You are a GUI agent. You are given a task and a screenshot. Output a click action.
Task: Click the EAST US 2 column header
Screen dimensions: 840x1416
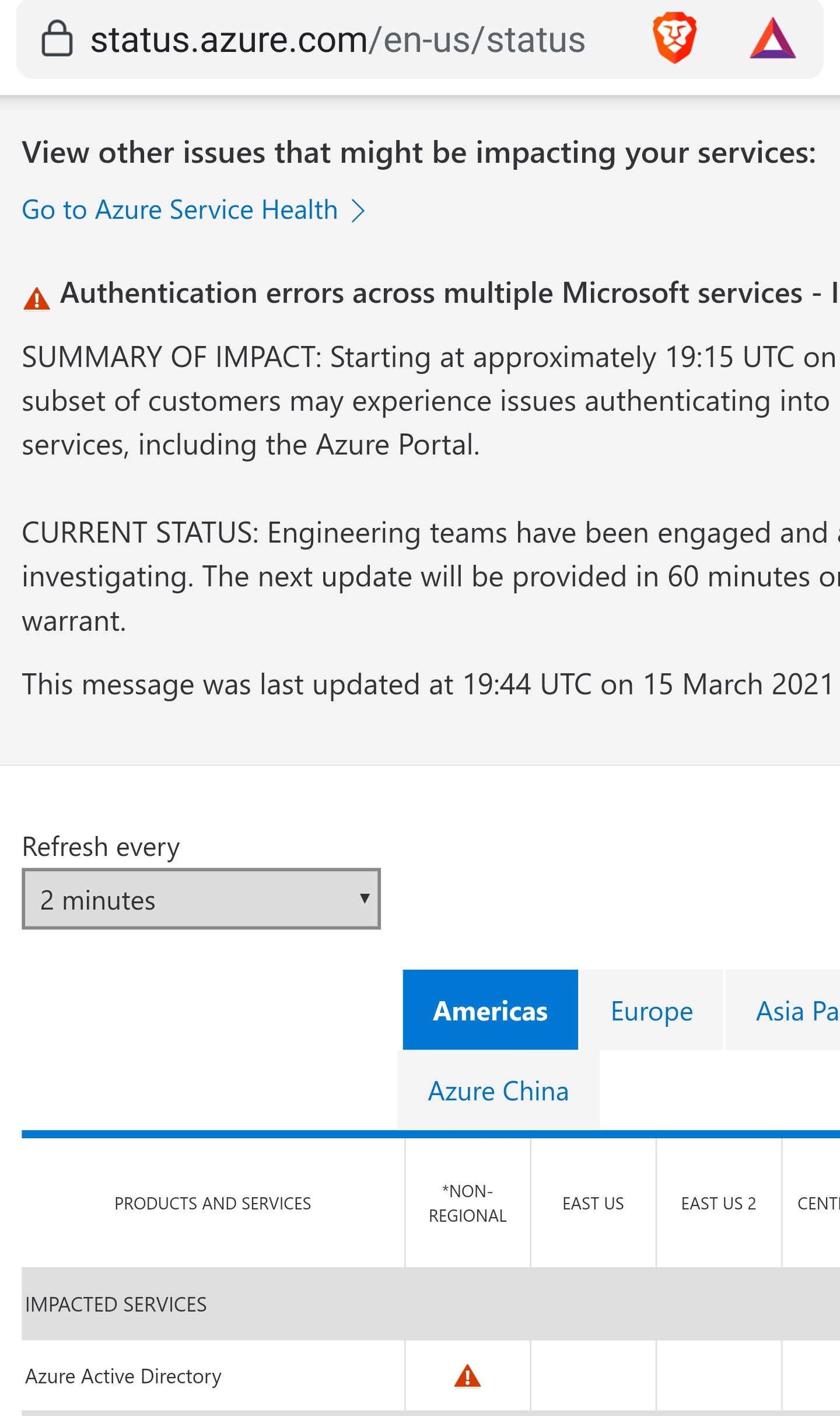coord(719,1203)
